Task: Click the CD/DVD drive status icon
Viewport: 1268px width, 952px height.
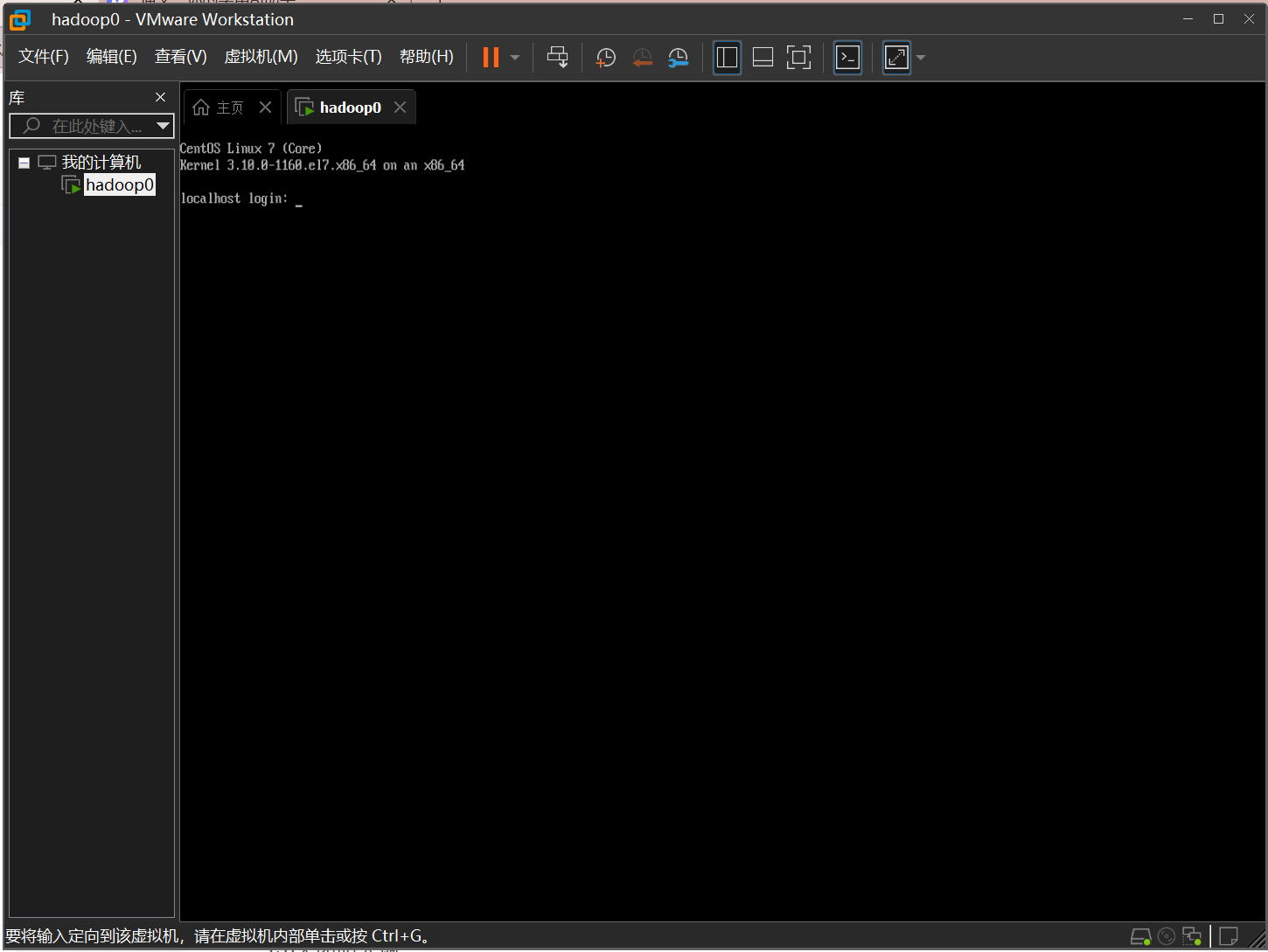Action: 1167,936
